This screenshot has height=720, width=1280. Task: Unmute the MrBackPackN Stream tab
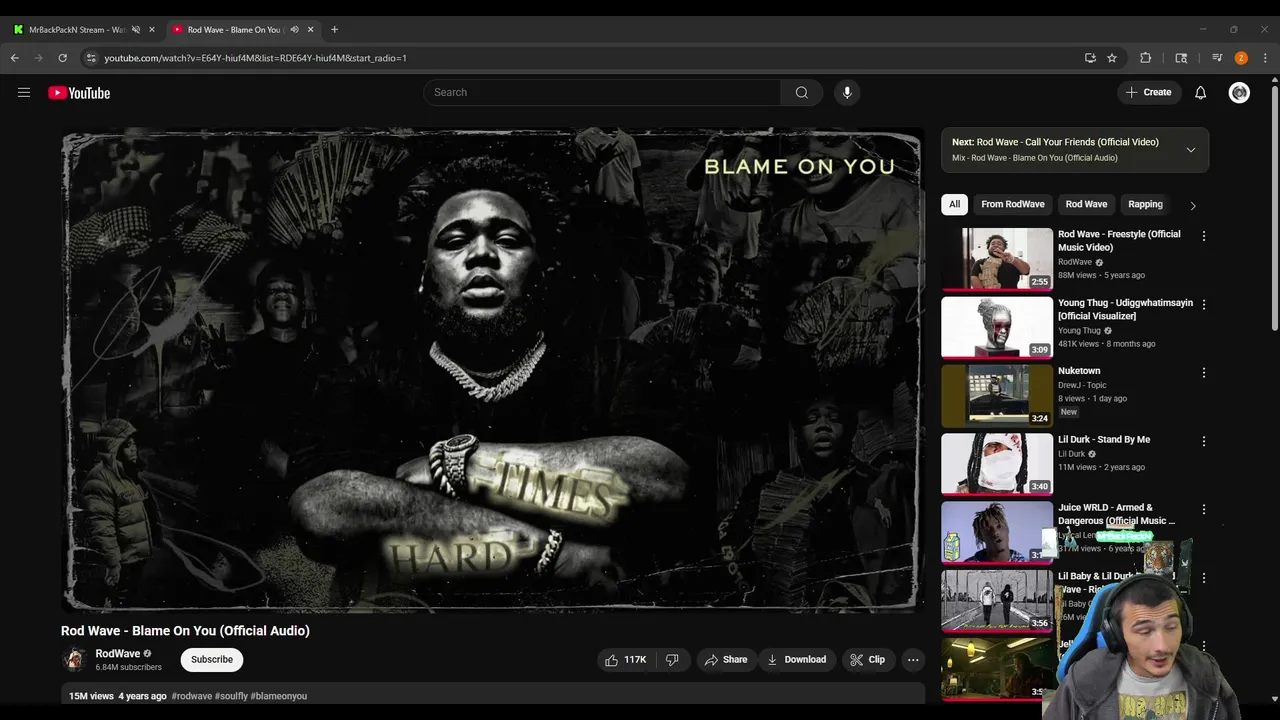[136, 29]
